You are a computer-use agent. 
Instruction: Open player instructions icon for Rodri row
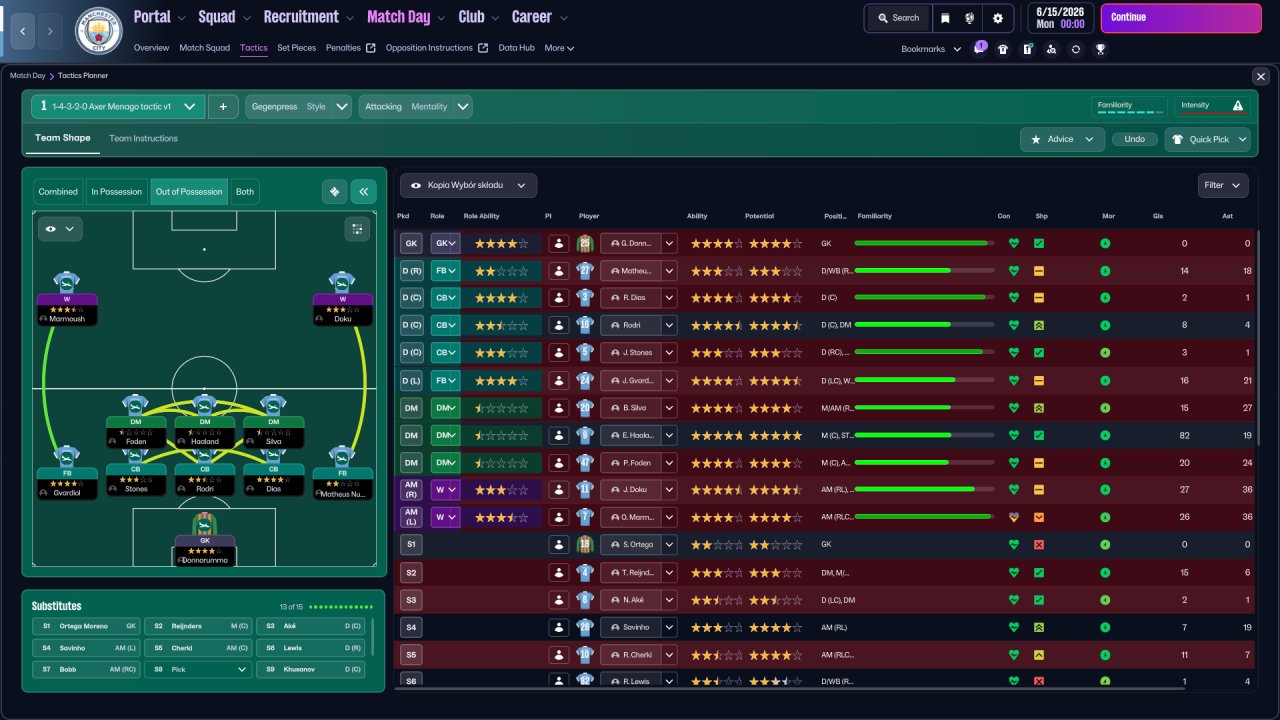tap(559, 325)
